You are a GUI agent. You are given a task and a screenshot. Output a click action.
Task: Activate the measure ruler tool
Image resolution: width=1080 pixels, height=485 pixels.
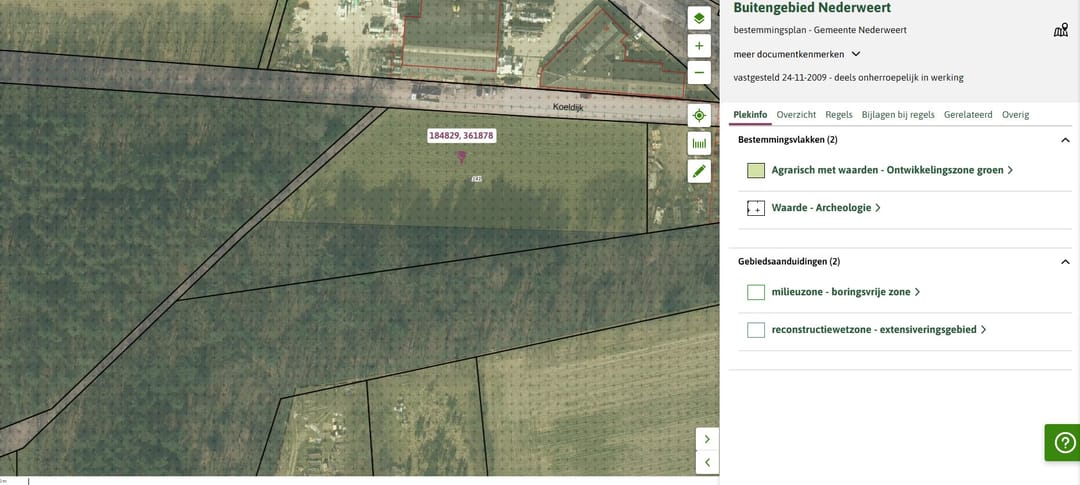(699, 144)
